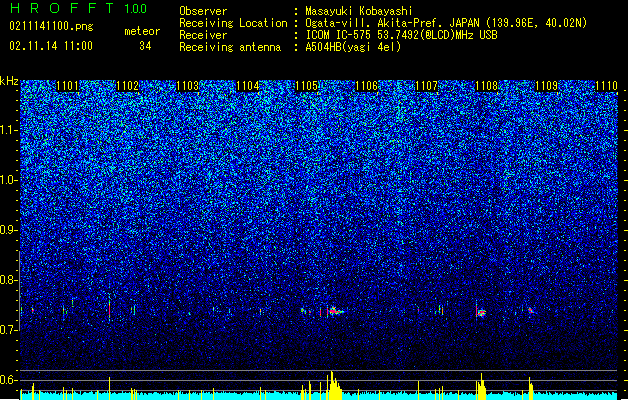629x400 pixels.
Task: Click the 1101 time marker
Action: [67, 86]
